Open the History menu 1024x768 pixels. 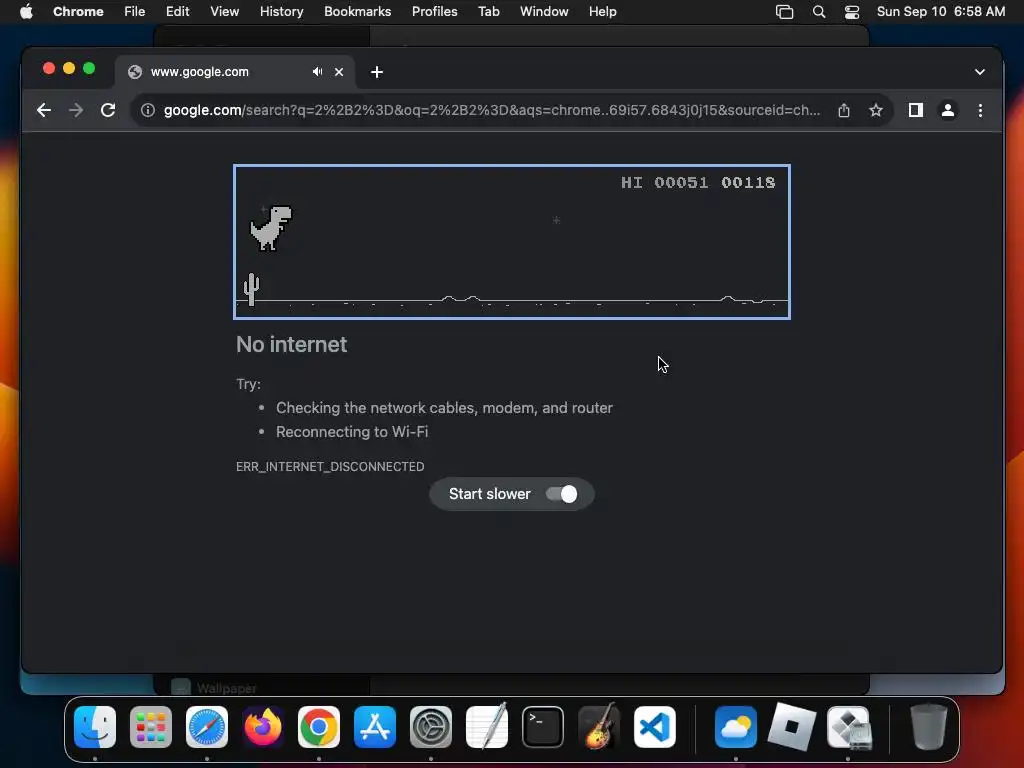point(281,12)
